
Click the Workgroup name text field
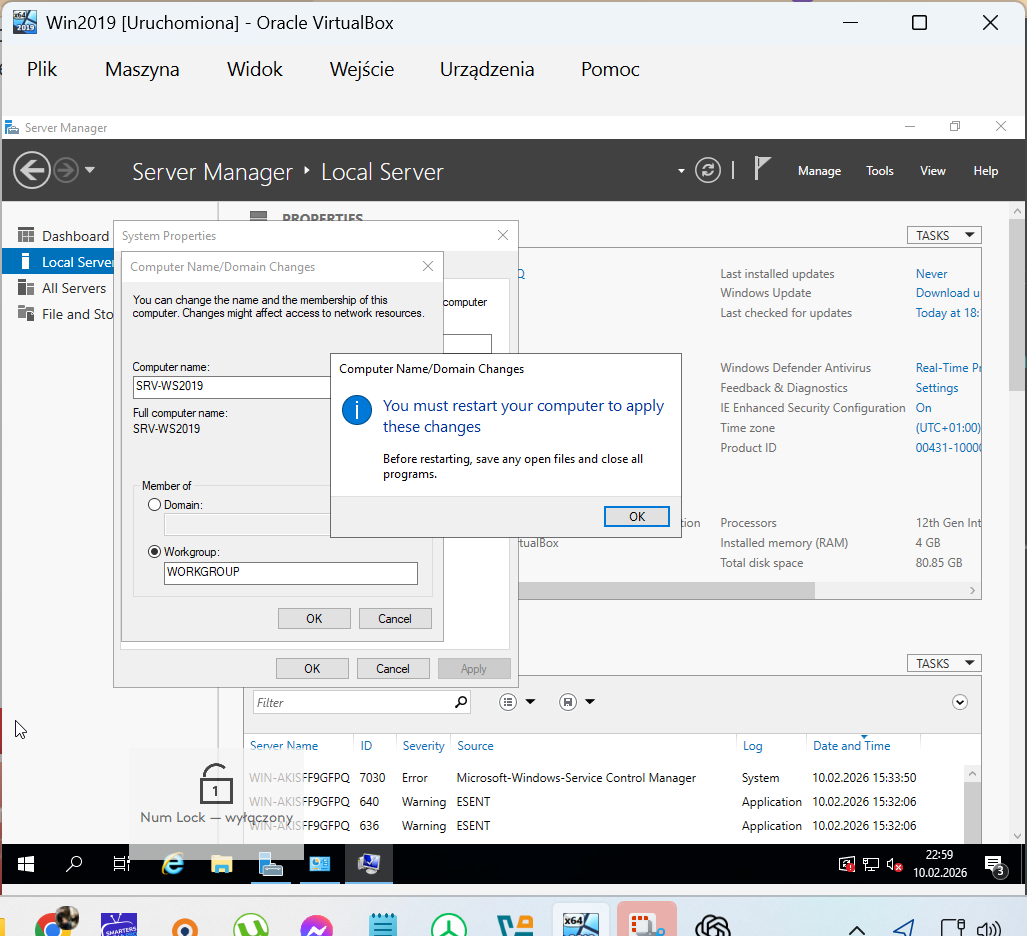coord(290,573)
